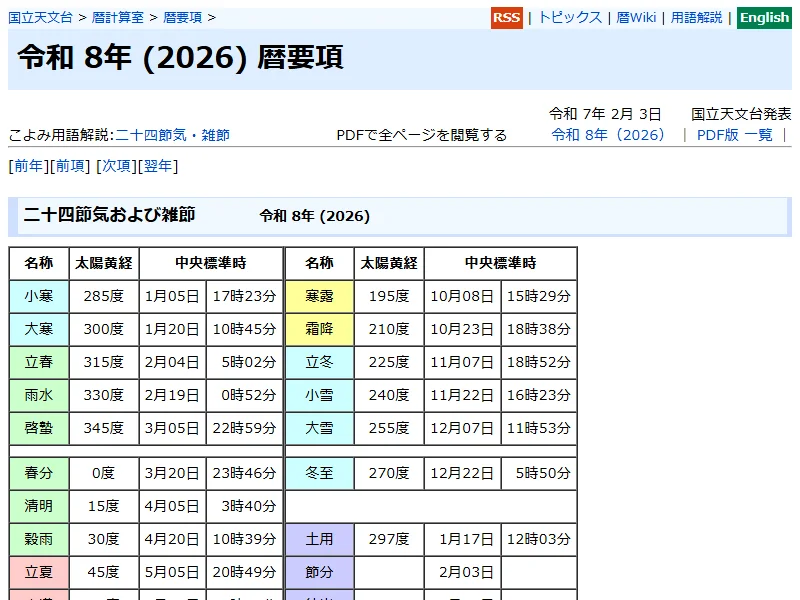The height and width of the screenshot is (600, 800).
Task: Click the 18時38分 time cell
Action: point(539,329)
